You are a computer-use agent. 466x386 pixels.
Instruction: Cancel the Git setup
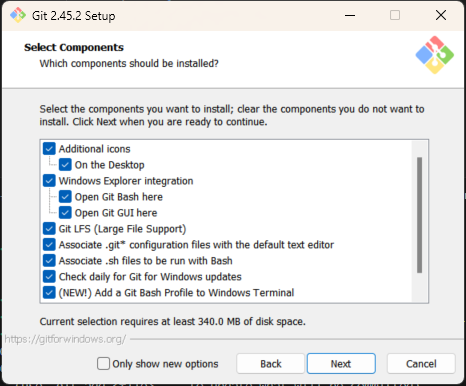coord(421,364)
